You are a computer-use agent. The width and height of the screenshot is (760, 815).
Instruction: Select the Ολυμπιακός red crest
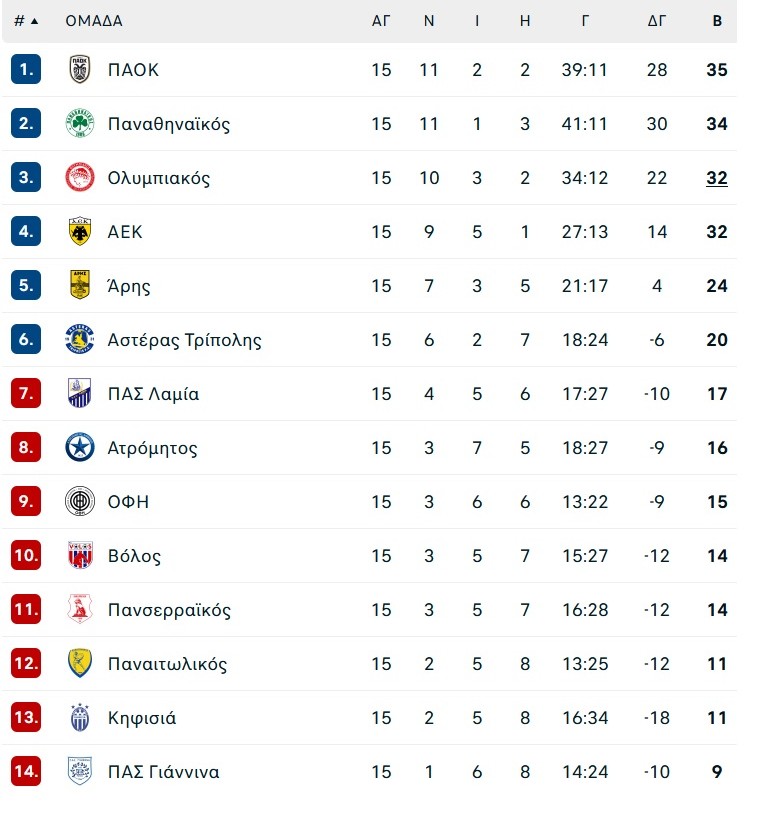click(x=80, y=177)
